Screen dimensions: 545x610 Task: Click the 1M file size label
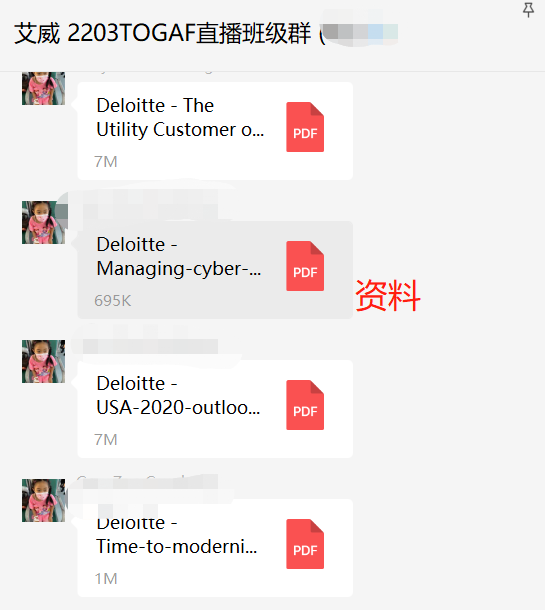[106, 578]
